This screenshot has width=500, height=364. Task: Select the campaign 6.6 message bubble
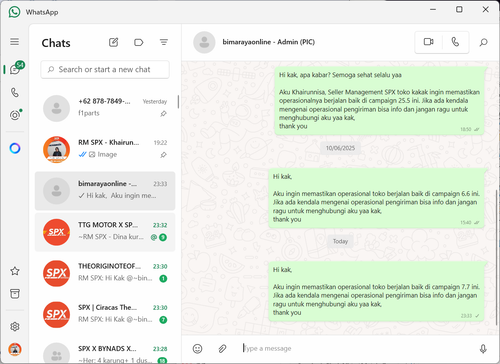[x=376, y=198]
